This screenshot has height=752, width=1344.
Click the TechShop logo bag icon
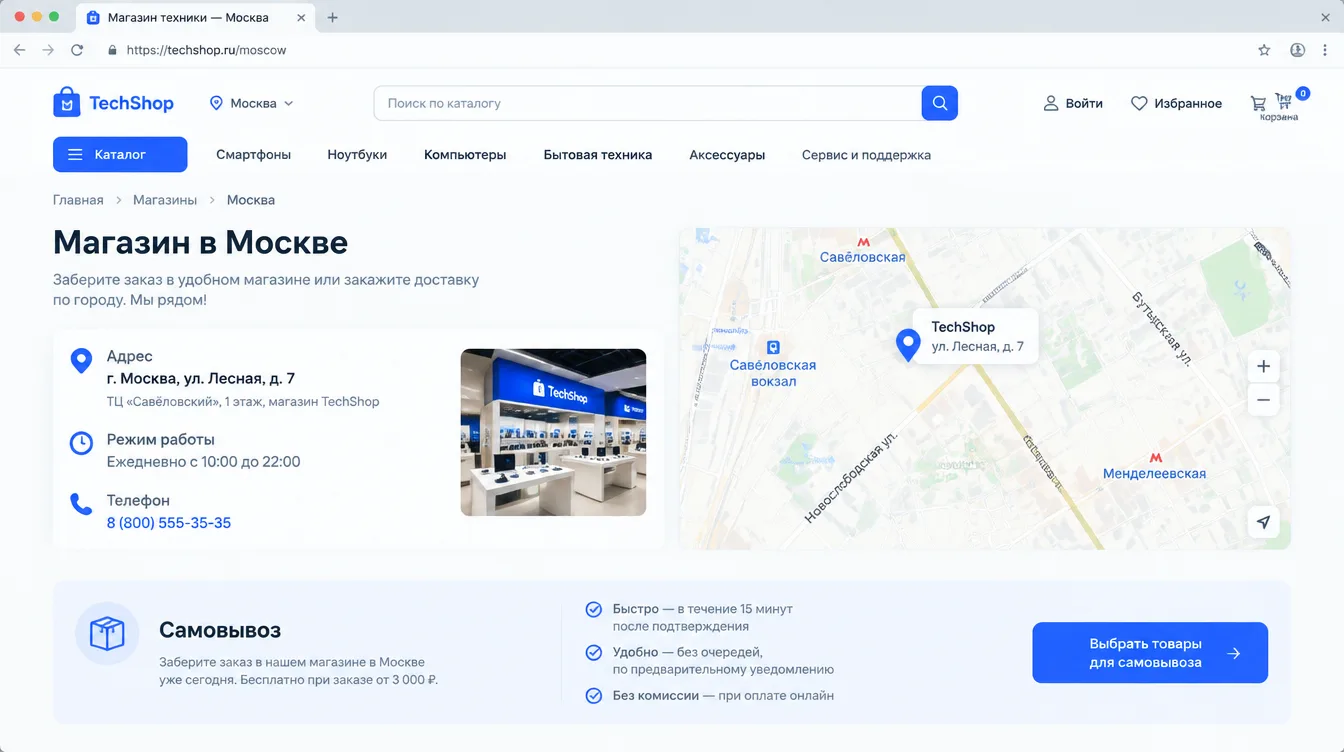(x=66, y=102)
